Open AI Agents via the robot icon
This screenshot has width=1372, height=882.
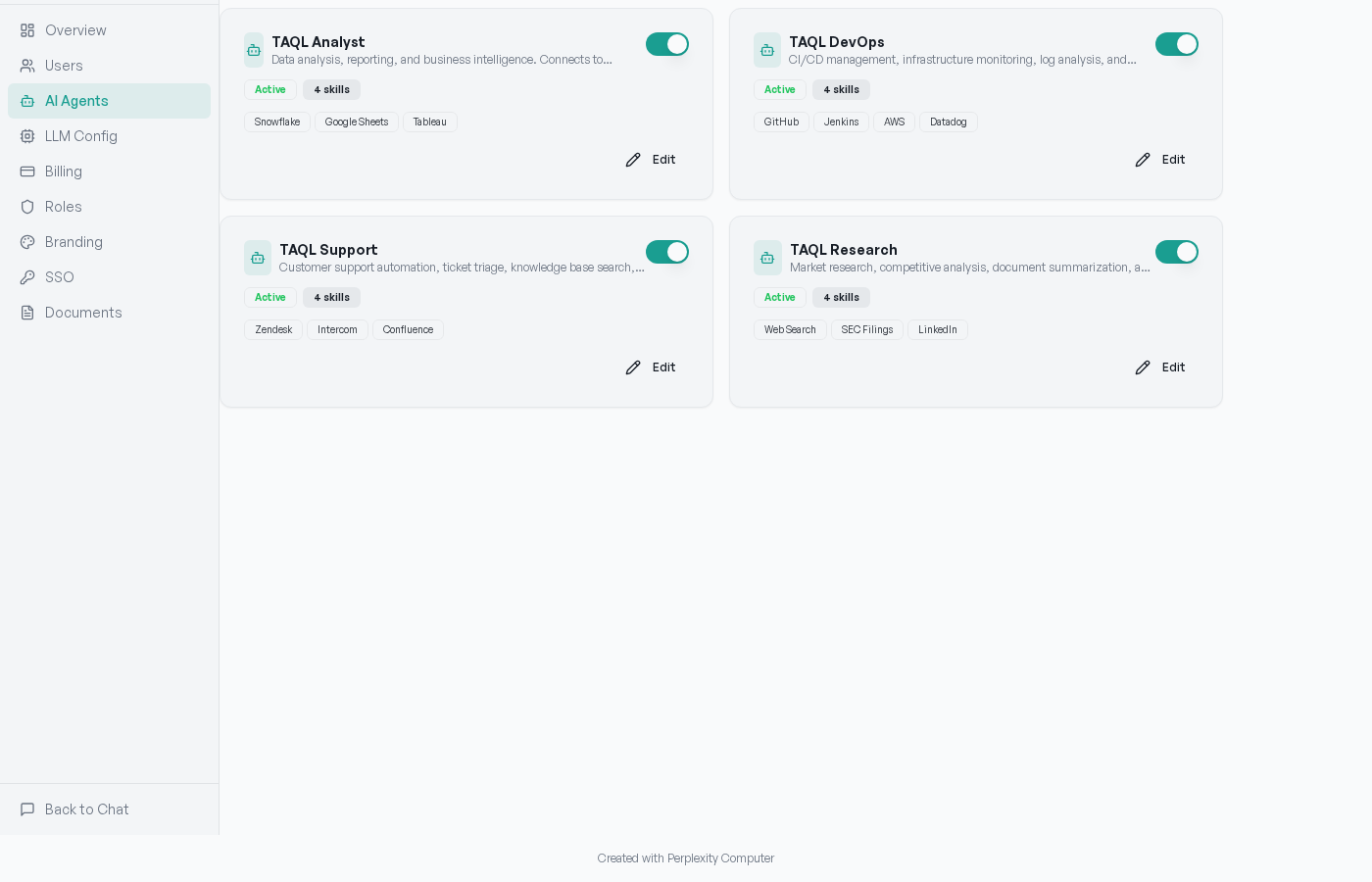27,101
